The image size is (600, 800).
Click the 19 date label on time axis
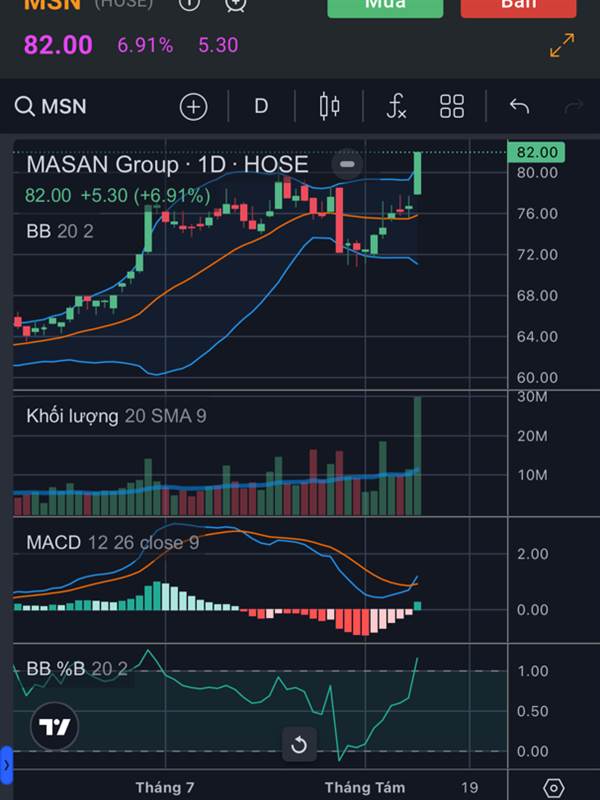pyautogui.click(x=469, y=787)
